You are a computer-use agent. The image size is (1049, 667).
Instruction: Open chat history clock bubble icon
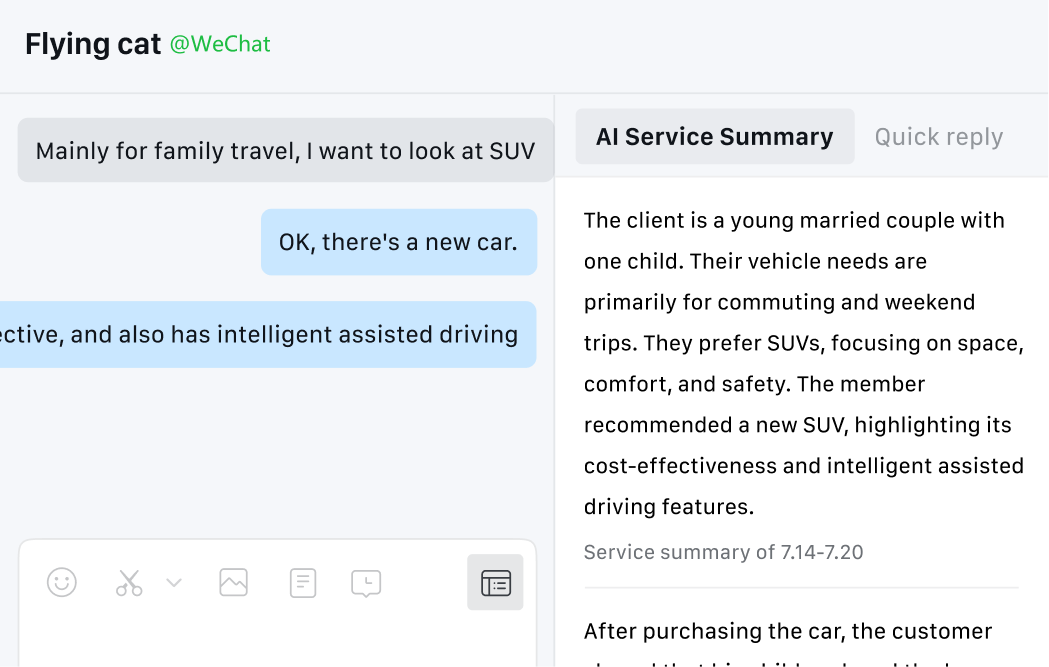click(x=366, y=583)
